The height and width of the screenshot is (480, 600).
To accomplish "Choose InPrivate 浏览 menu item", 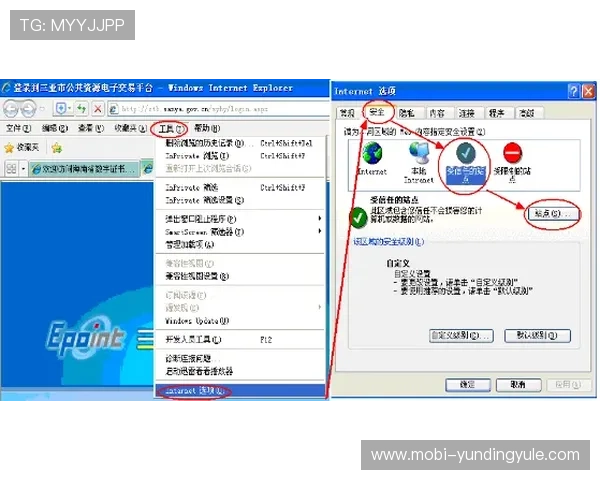I will coord(241,156).
